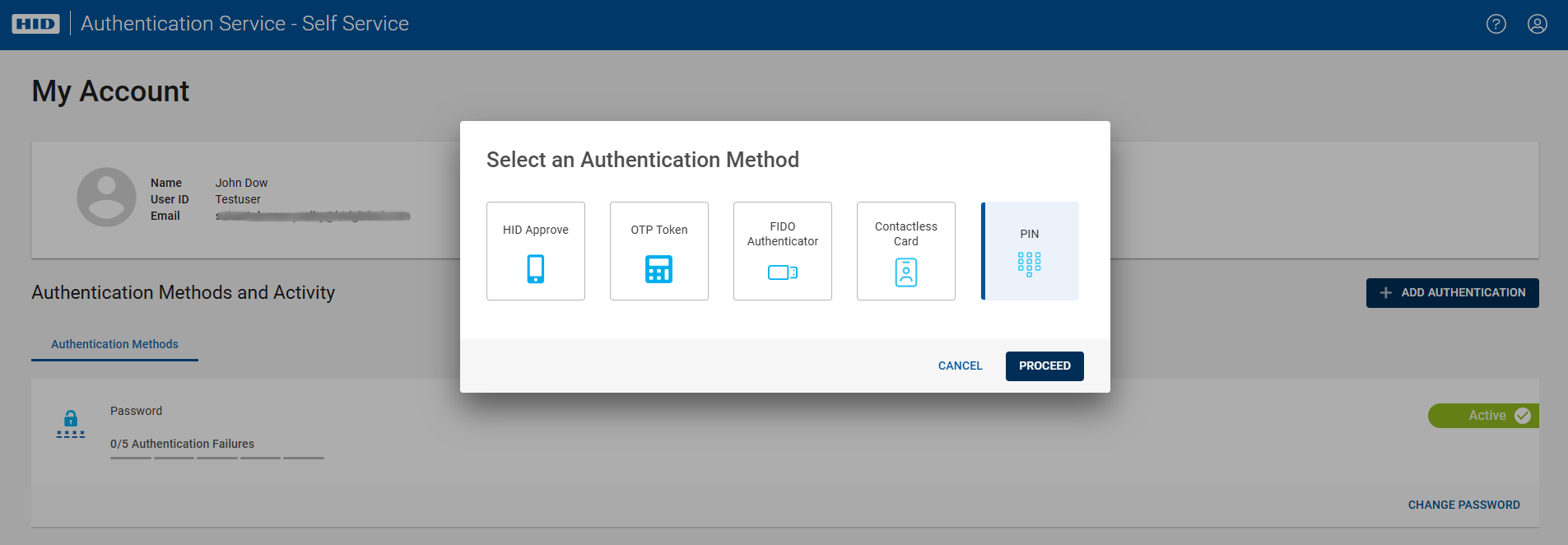Viewport: 1568px width, 545px height.
Task: Click the HID logo in the header
Action: pos(35,24)
